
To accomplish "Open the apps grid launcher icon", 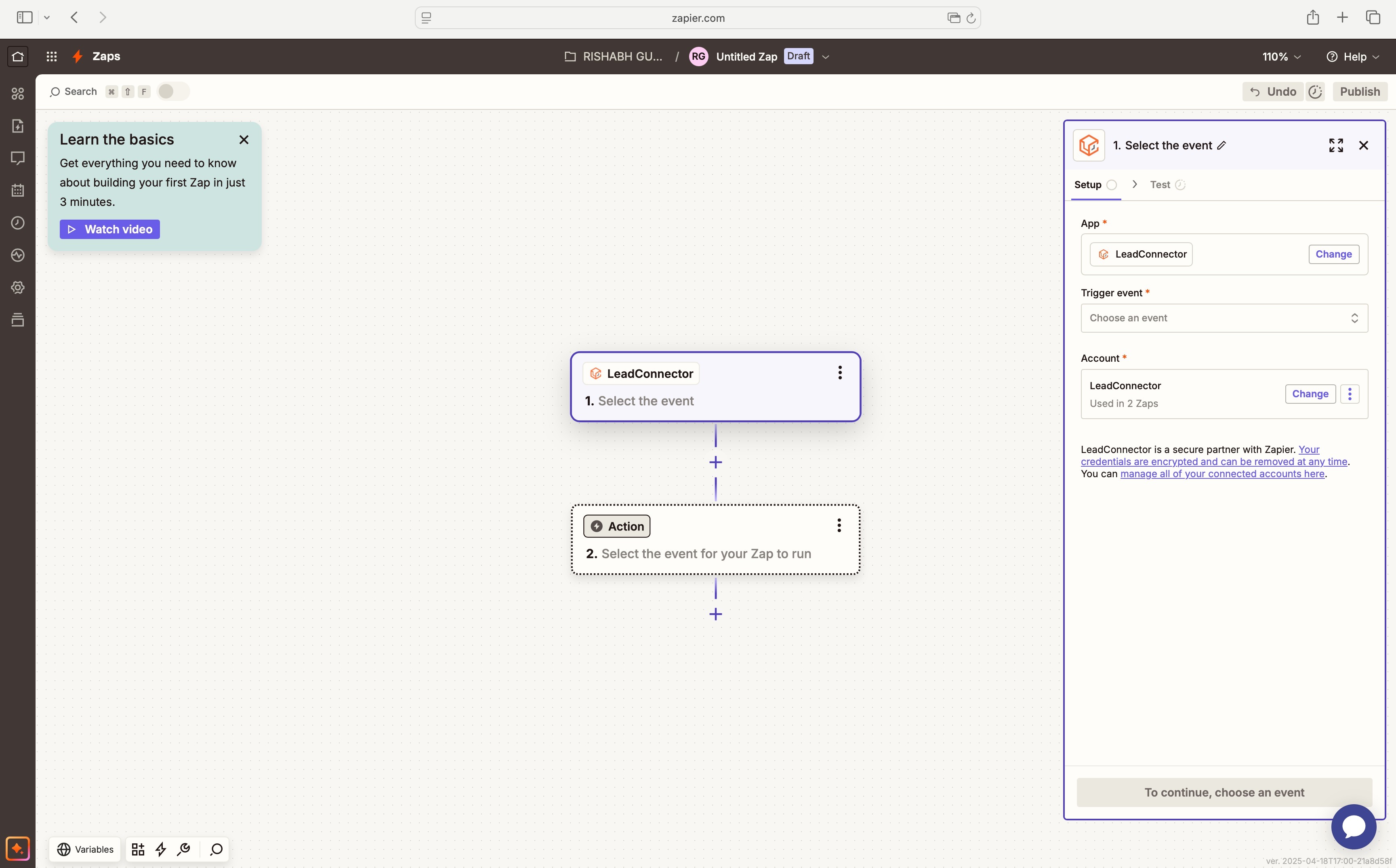I will coord(52,56).
